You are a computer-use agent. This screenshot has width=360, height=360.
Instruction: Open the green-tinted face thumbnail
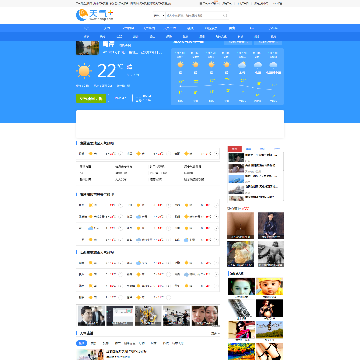click(x=241, y=286)
